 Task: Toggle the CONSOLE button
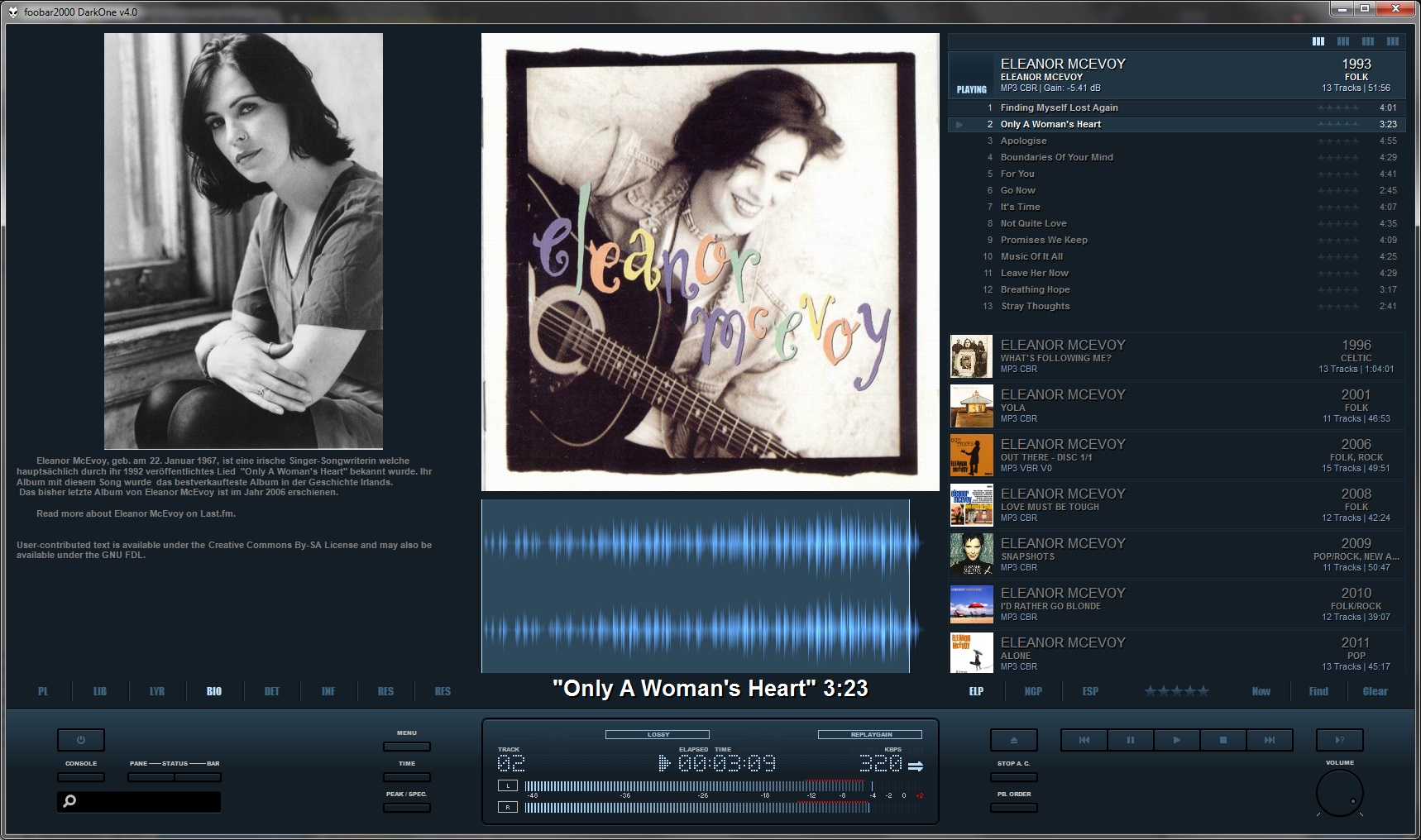point(81,777)
